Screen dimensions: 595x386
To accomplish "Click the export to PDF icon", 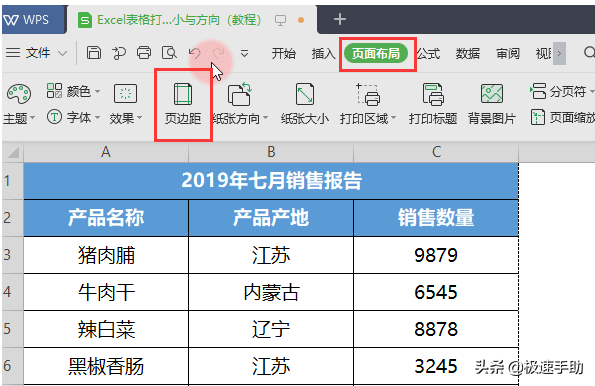I will [119, 53].
